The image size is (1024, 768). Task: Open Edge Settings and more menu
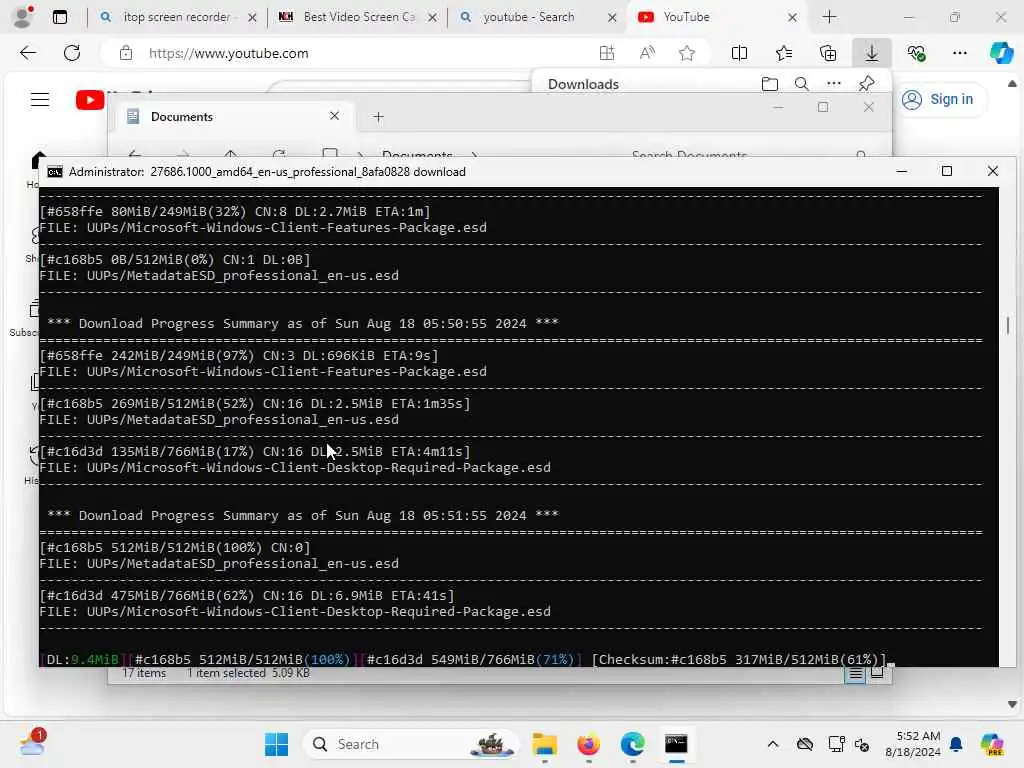point(959,53)
